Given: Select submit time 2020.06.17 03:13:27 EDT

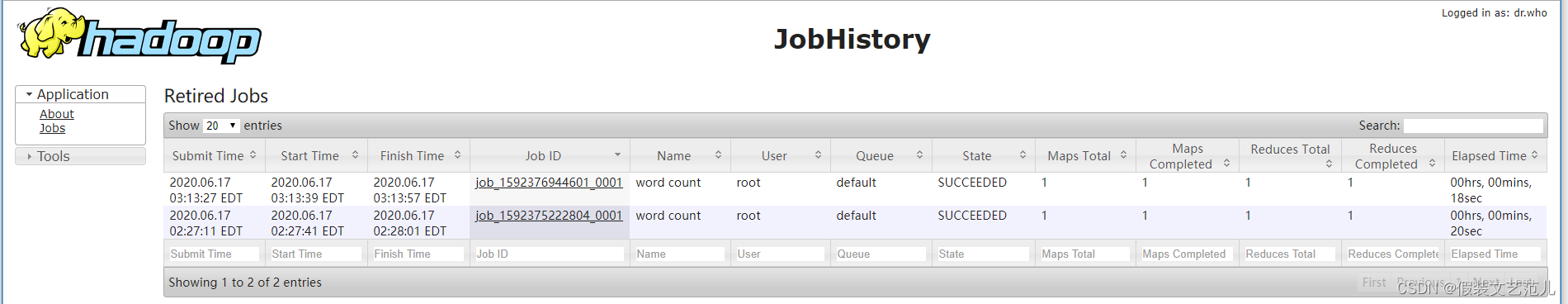Looking at the screenshot, I should (206, 190).
